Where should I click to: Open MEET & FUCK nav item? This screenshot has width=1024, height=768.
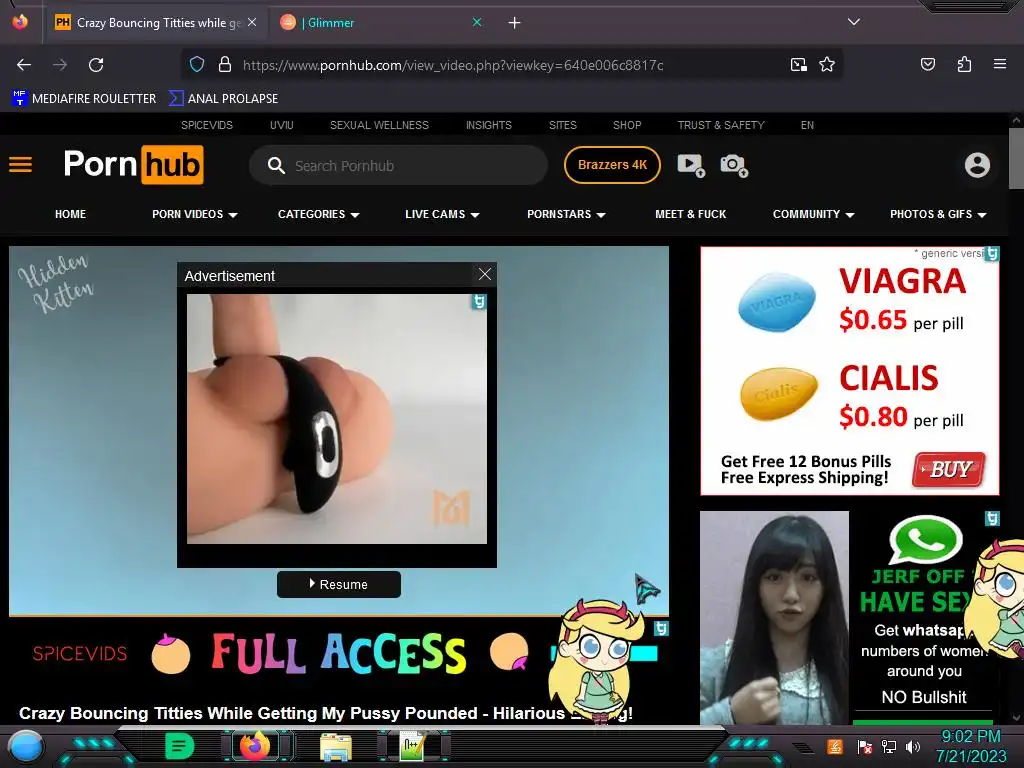[690, 214]
